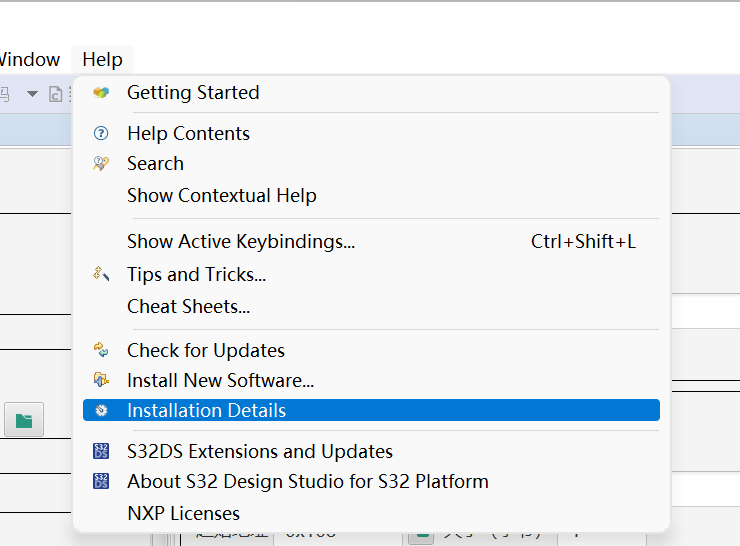Open S32DS Extensions and Updates
The height and width of the screenshot is (546, 740).
coord(259,451)
